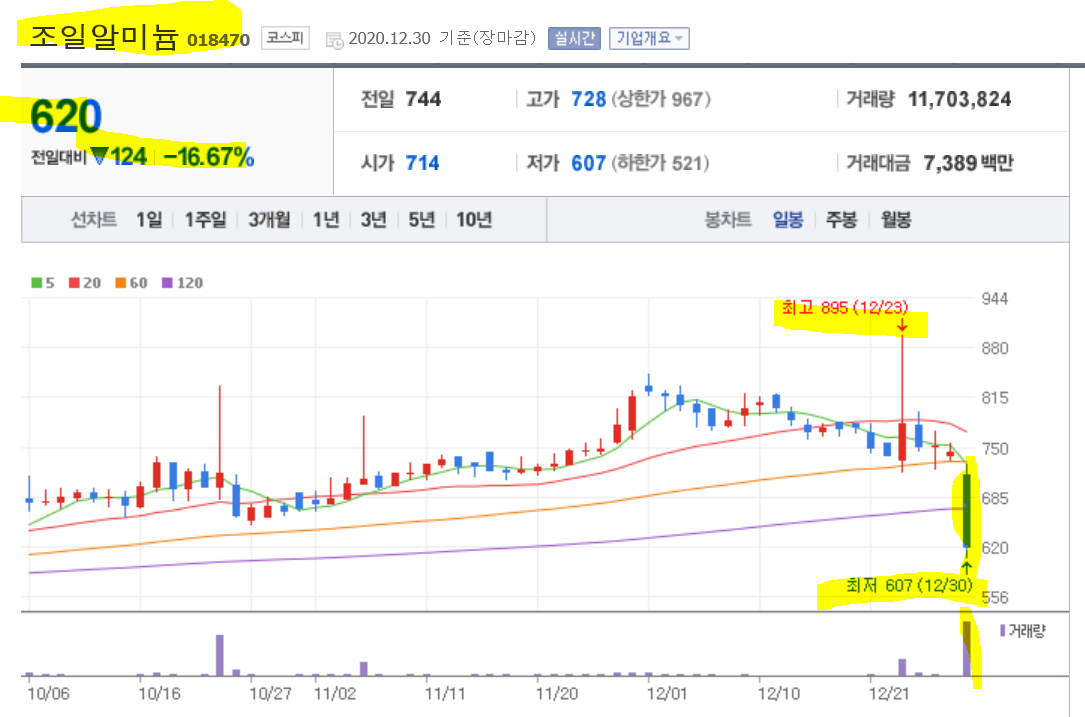Show the 10년 line chart

click(x=474, y=220)
